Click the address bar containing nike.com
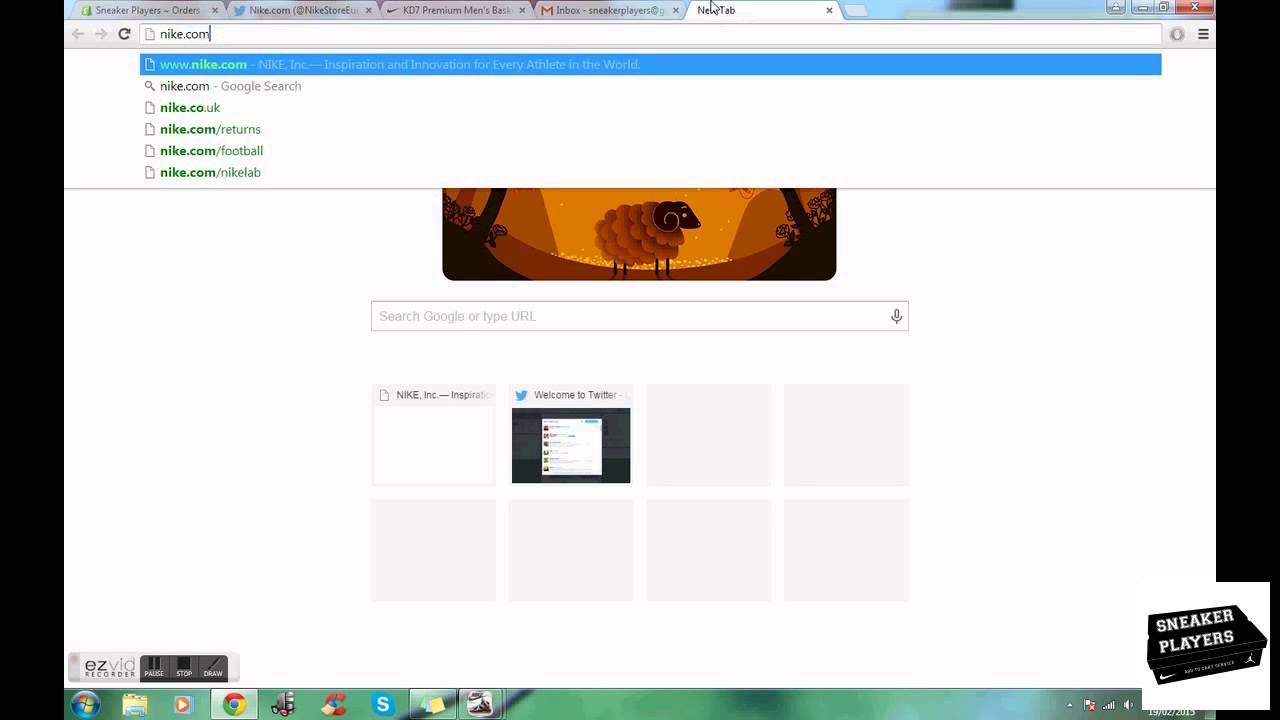Image resolution: width=1280 pixels, height=720 pixels. click(650, 34)
